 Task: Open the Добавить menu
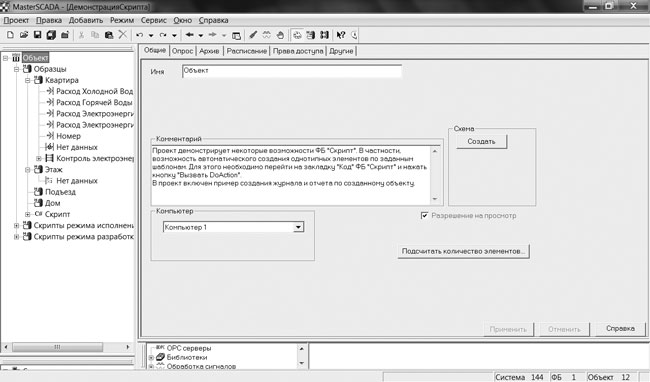click(x=86, y=20)
